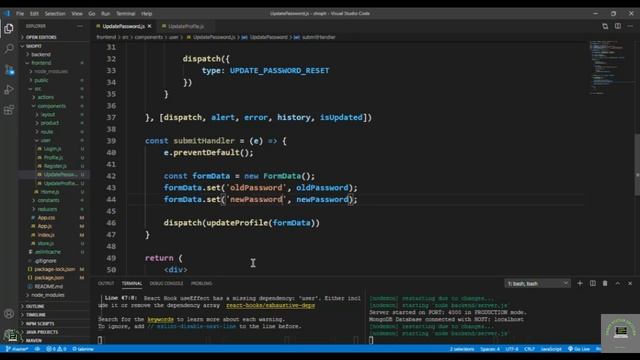Switch to the PROBLEMS panel tab
The height and width of the screenshot is (360, 640).
click(201, 283)
